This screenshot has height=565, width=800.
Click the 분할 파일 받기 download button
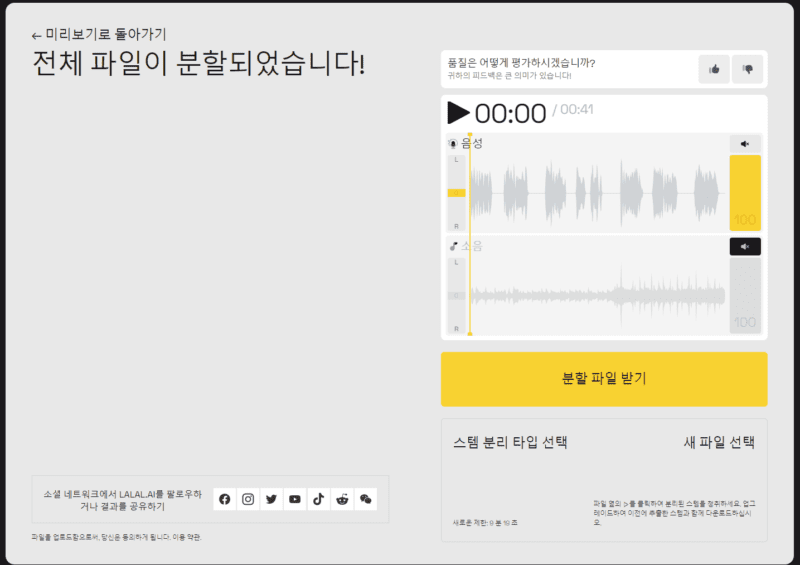(x=604, y=379)
